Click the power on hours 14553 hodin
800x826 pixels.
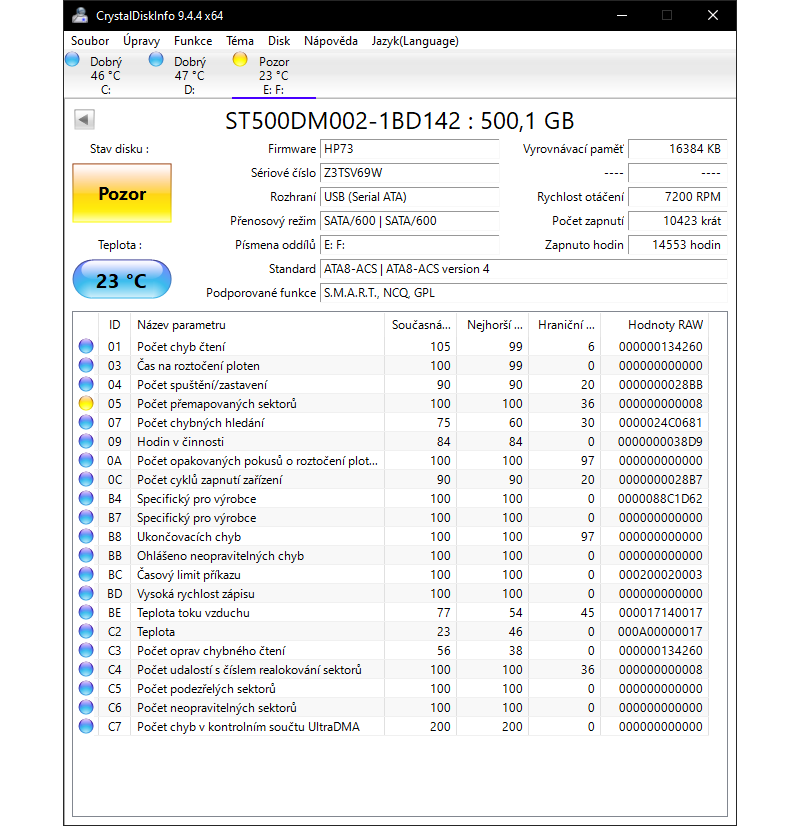(x=678, y=245)
